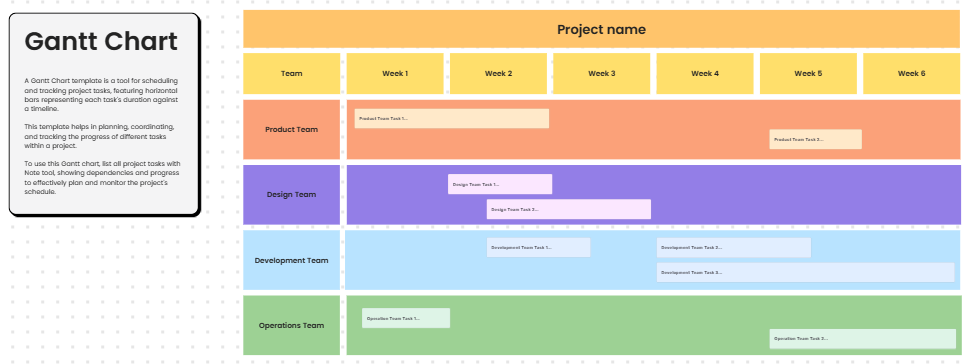Select the Week 6 column header
Screen dimensions: 968x364
point(912,73)
